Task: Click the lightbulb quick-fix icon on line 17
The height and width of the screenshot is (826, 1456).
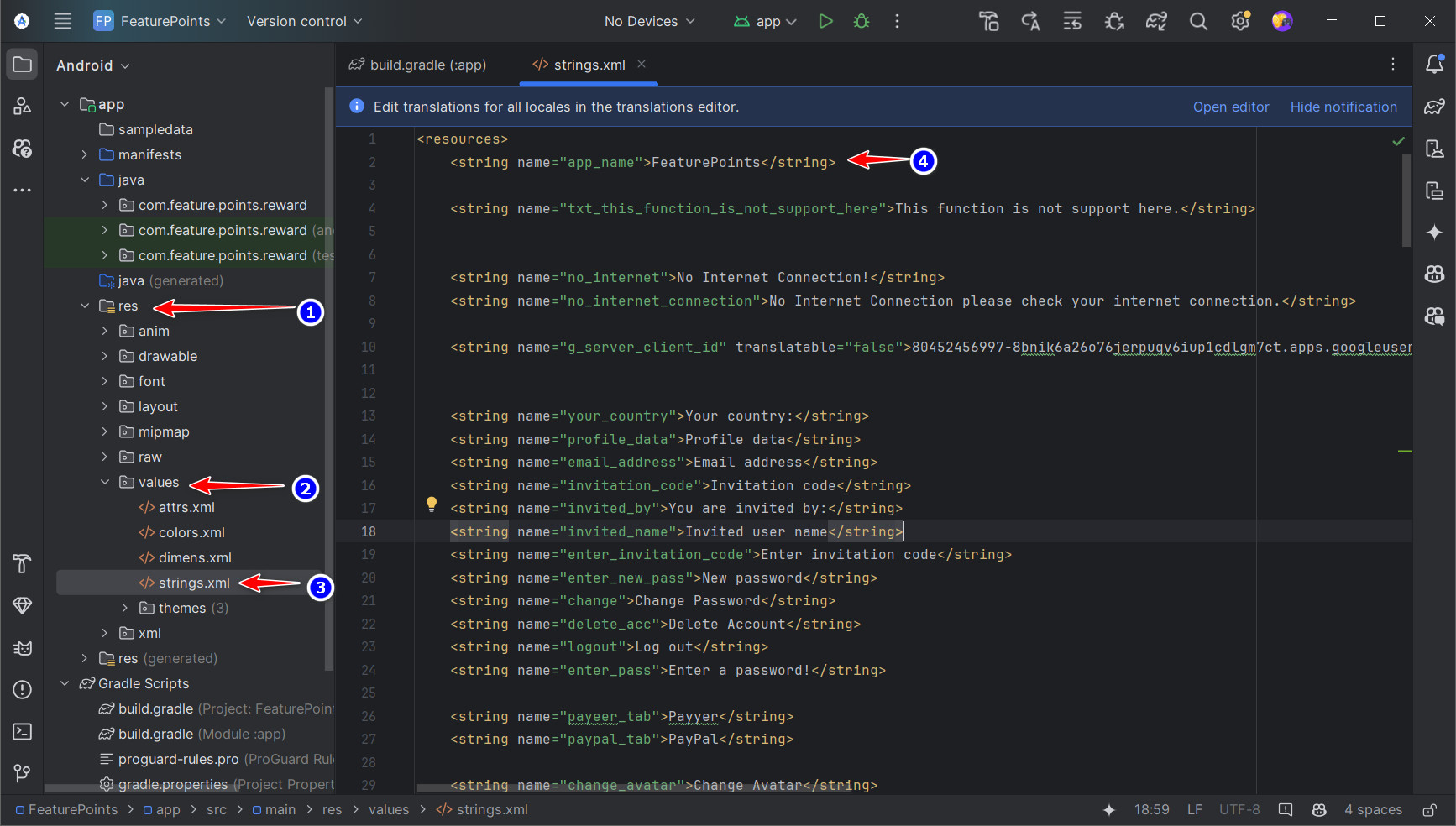Action: [x=432, y=504]
